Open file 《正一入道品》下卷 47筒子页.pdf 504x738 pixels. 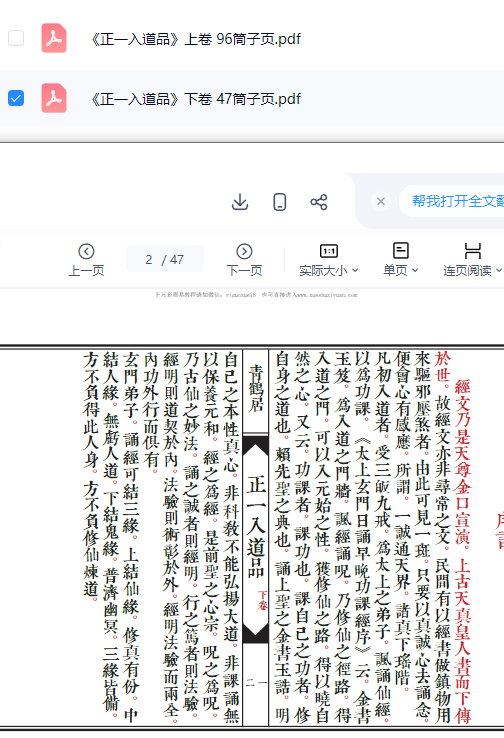pyautogui.click(x=195, y=99)
